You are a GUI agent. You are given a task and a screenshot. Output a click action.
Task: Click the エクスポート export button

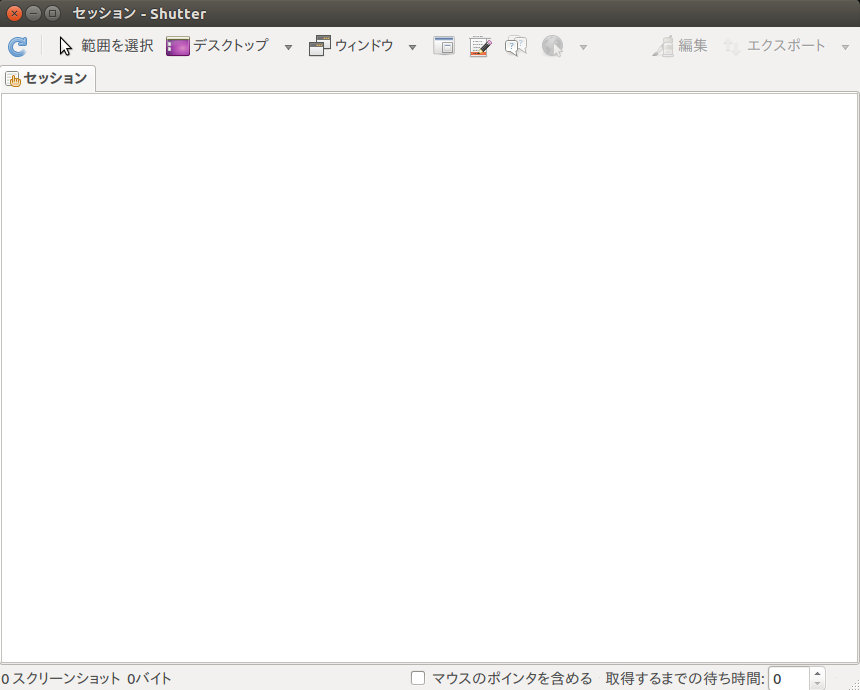pyautogui.click(x=775, y=46)
